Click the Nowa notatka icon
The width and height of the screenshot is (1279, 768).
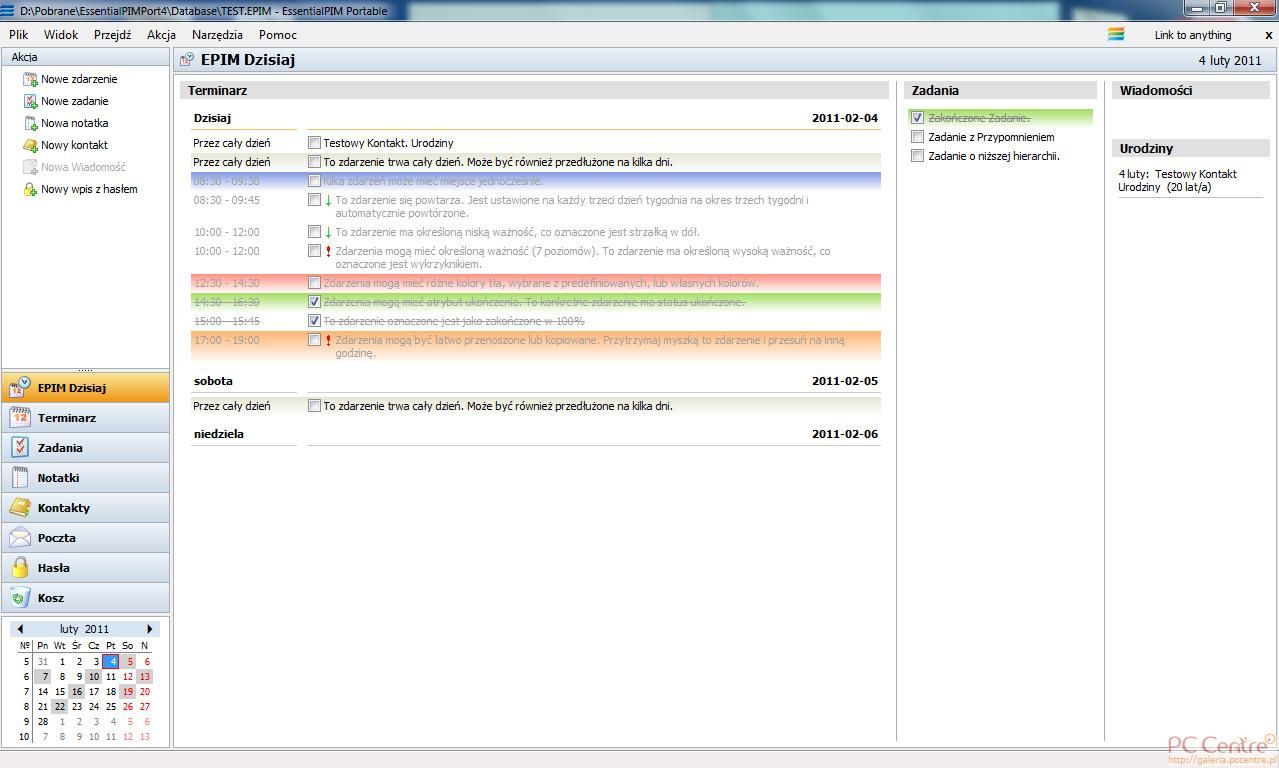click(x=30, y=123)
